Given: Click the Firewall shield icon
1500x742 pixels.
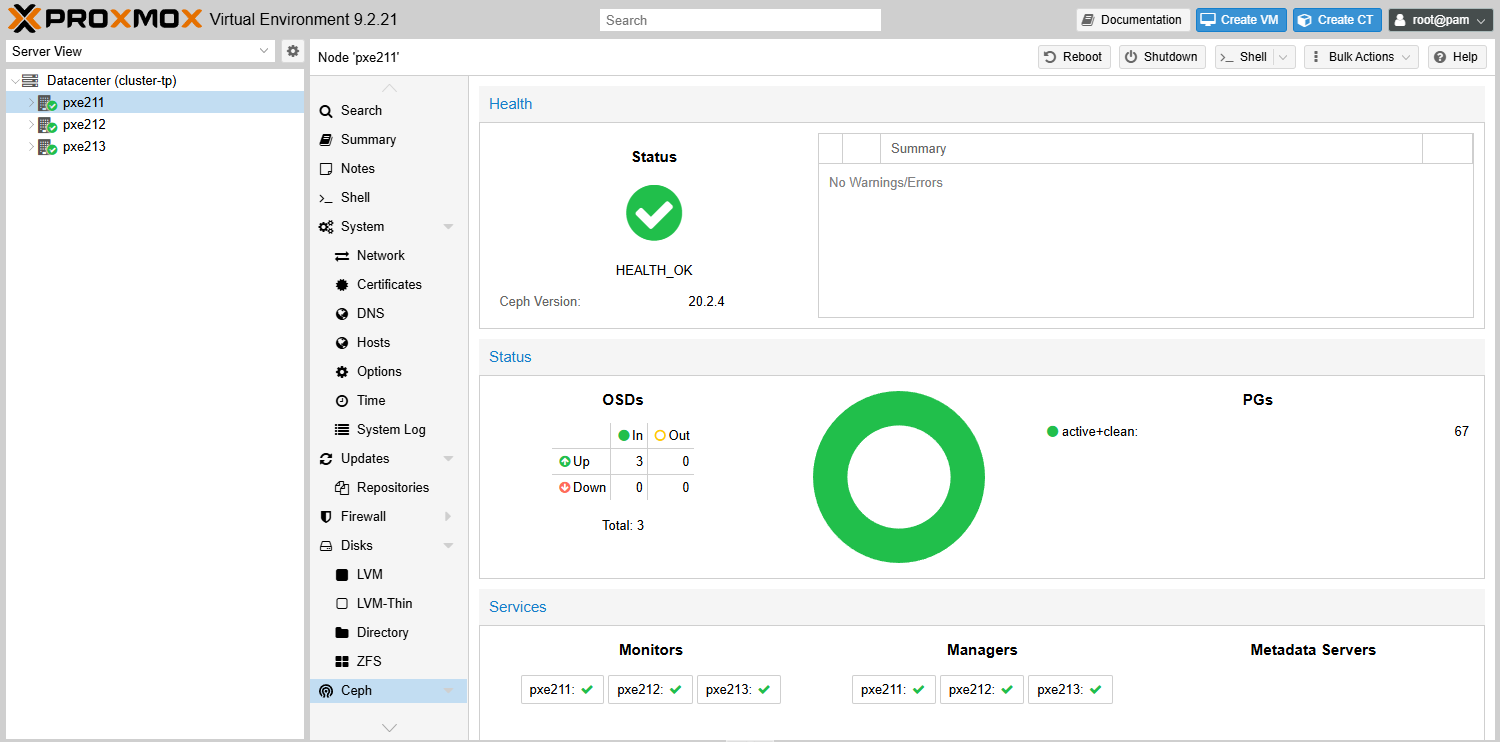Looking at the screenshot, I should [326, 517].
